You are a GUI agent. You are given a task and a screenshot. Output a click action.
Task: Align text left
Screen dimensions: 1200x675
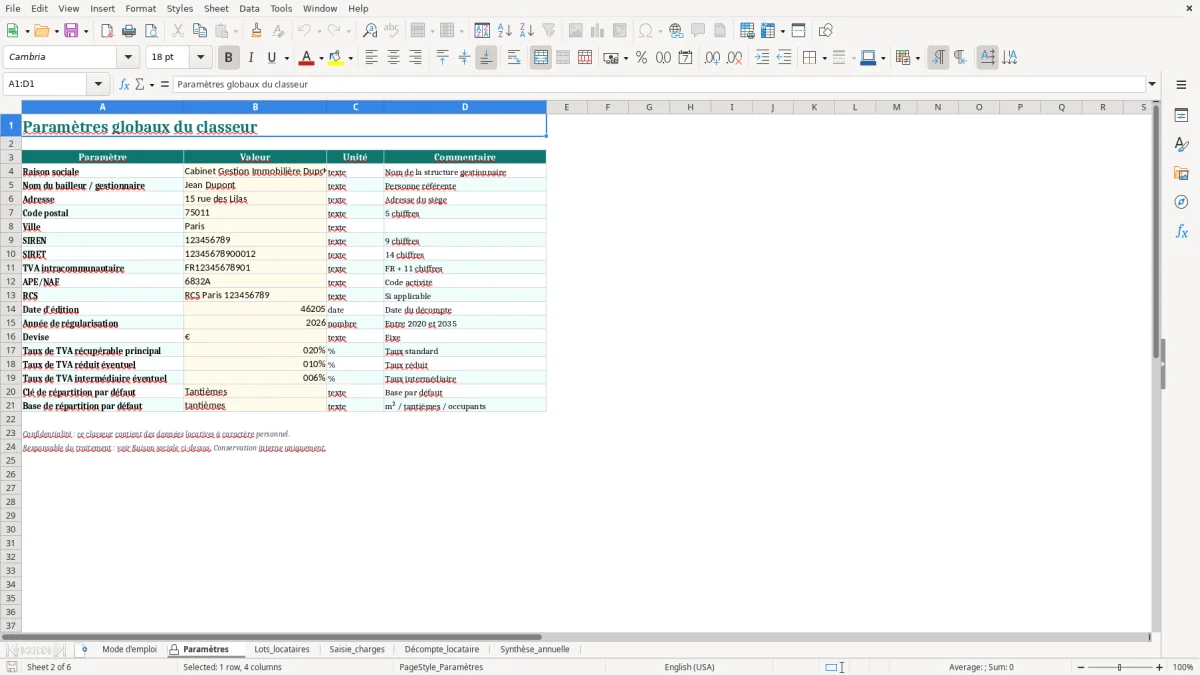point(372,58)
